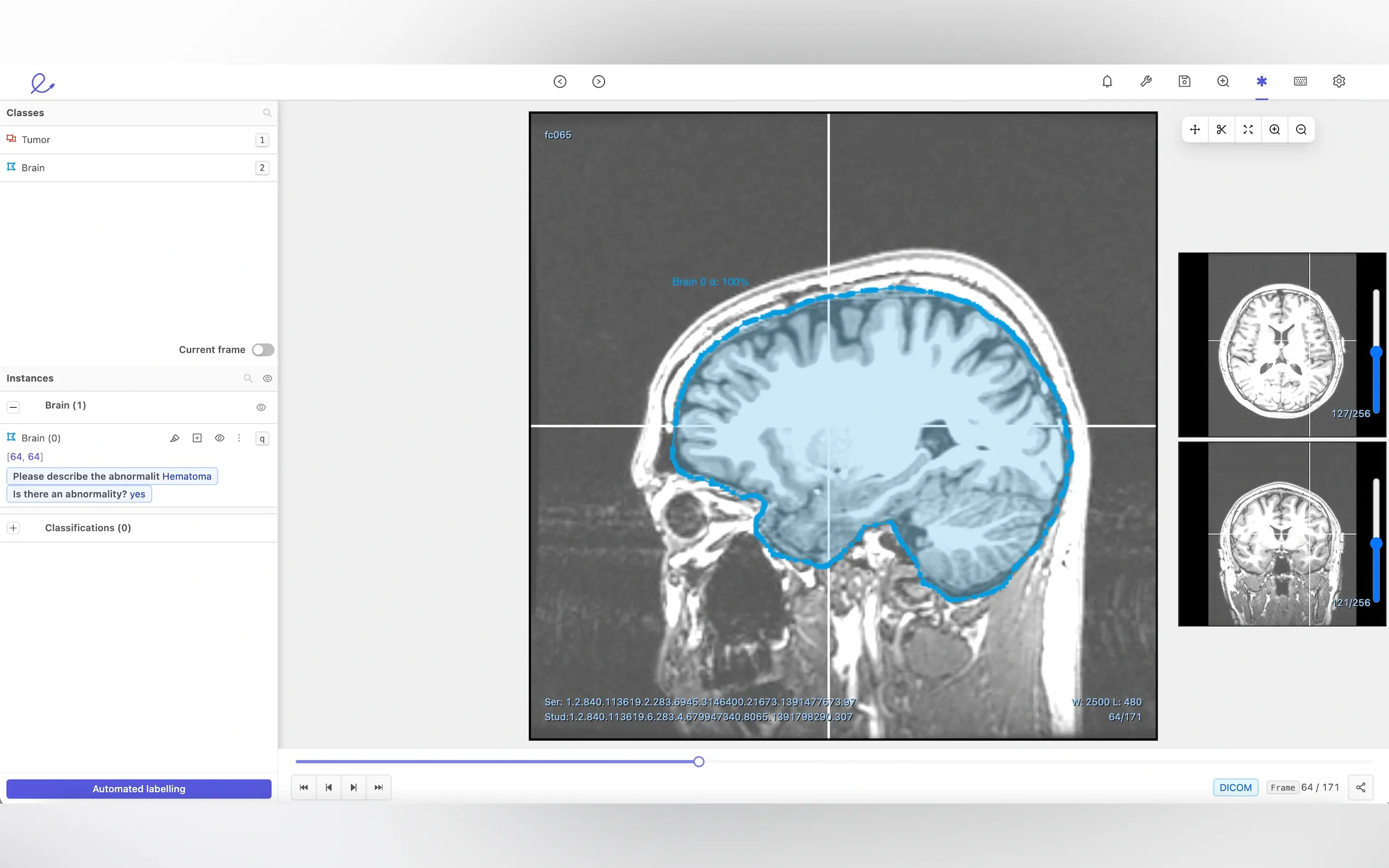Click the Automated labelling button
The image size is (1389, 868).
point(138,788)
